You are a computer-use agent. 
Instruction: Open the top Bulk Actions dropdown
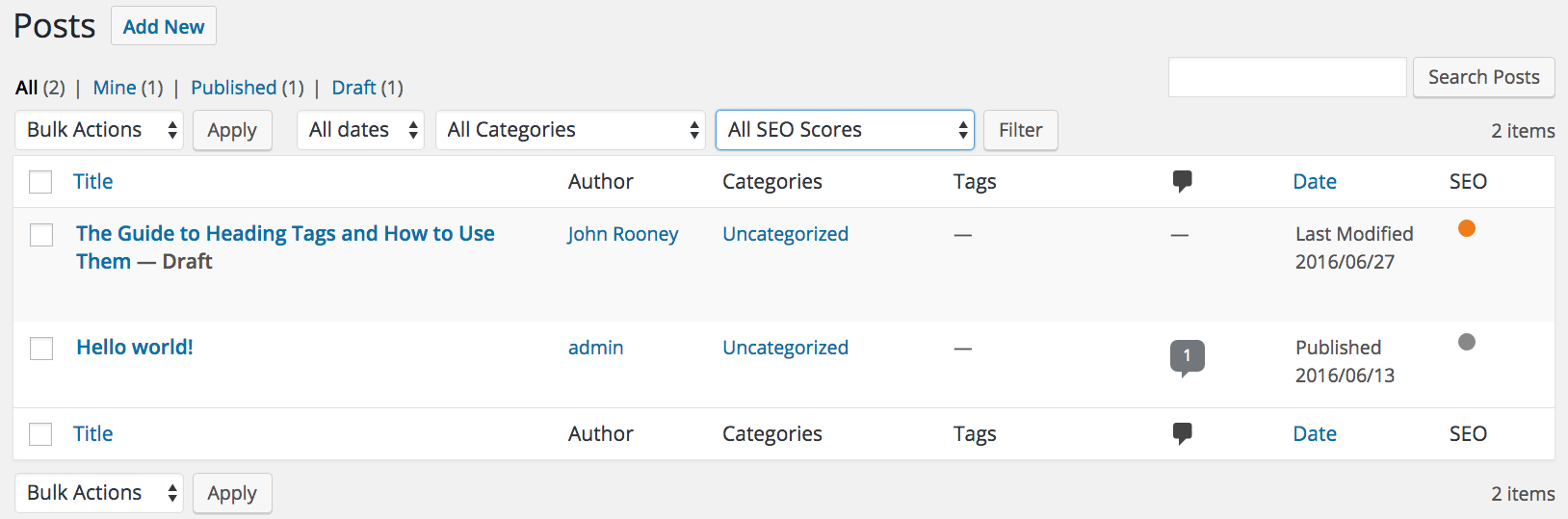99,130
